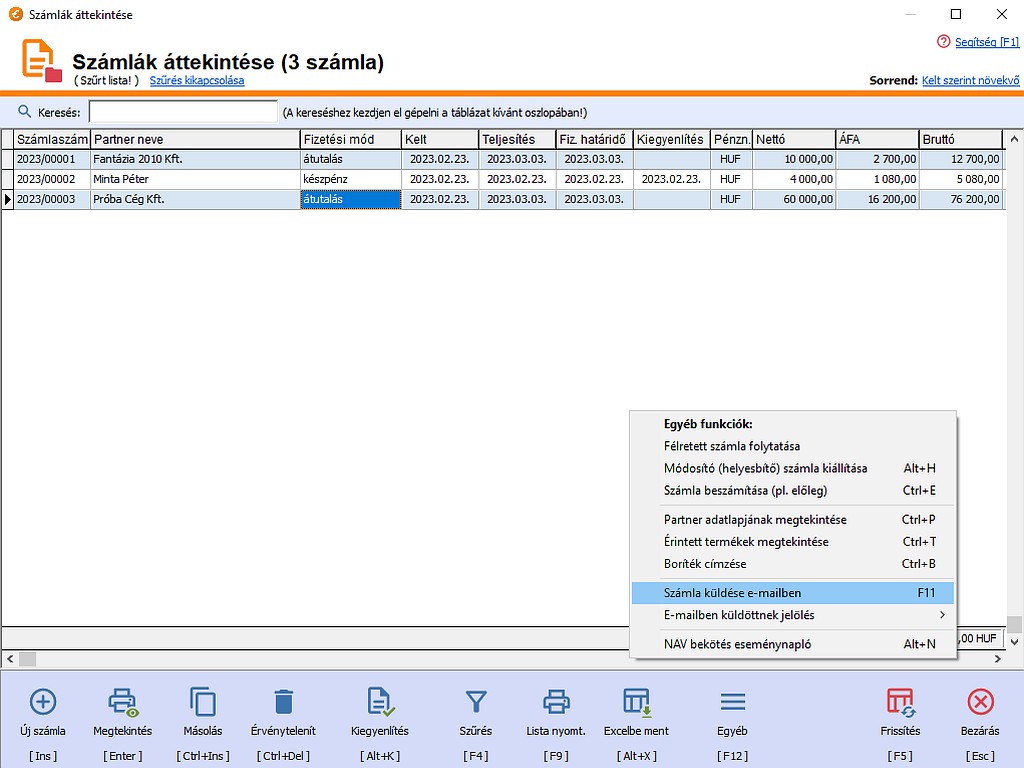Click the horizontal scrollbar right arrow
Screen dimensions: 1024x768
tap(997, 659)
